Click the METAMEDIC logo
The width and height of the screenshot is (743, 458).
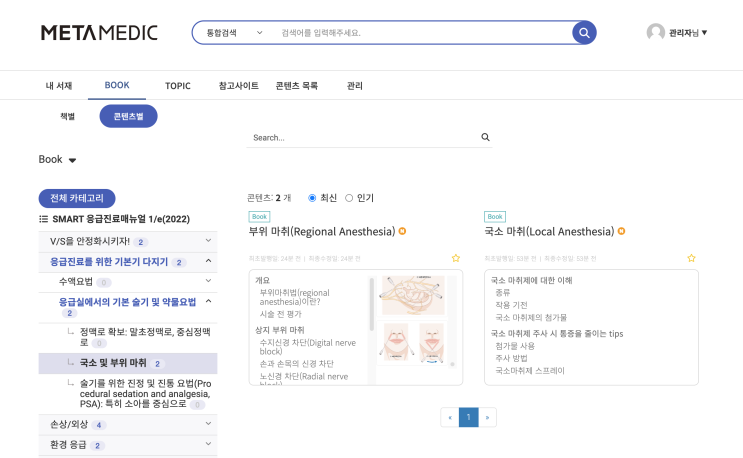[x=99, y=33]
